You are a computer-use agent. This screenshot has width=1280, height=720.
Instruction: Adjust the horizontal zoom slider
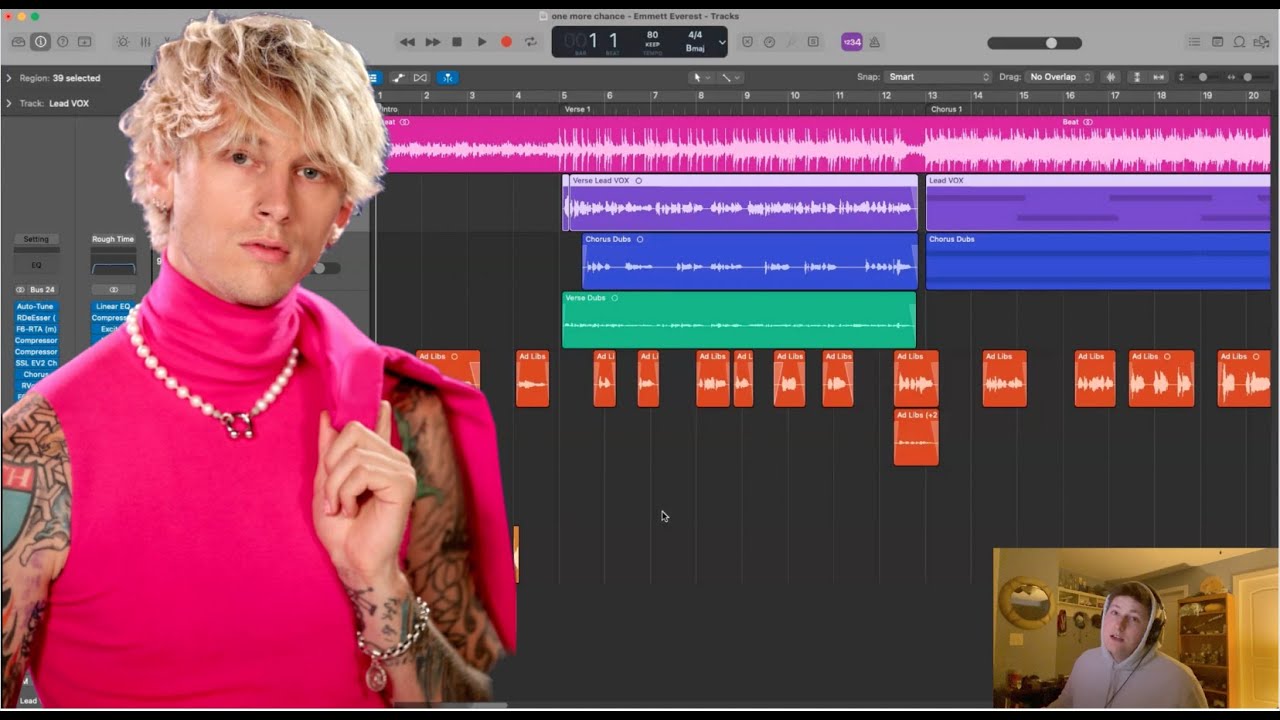[x=1250, y=77]
